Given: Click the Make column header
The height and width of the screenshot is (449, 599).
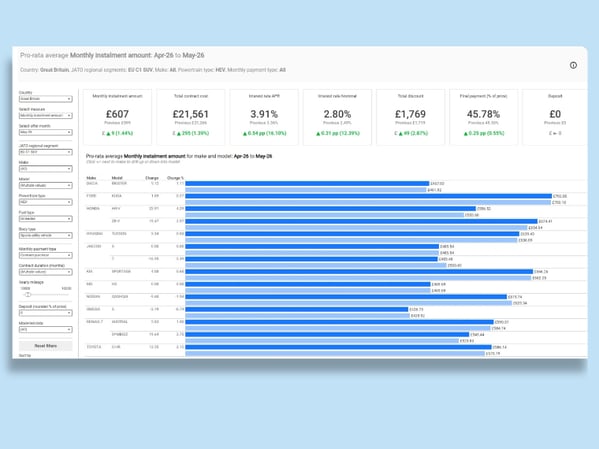Looking at the screenshot, I should pyautogui.click(x=91, y=178).
